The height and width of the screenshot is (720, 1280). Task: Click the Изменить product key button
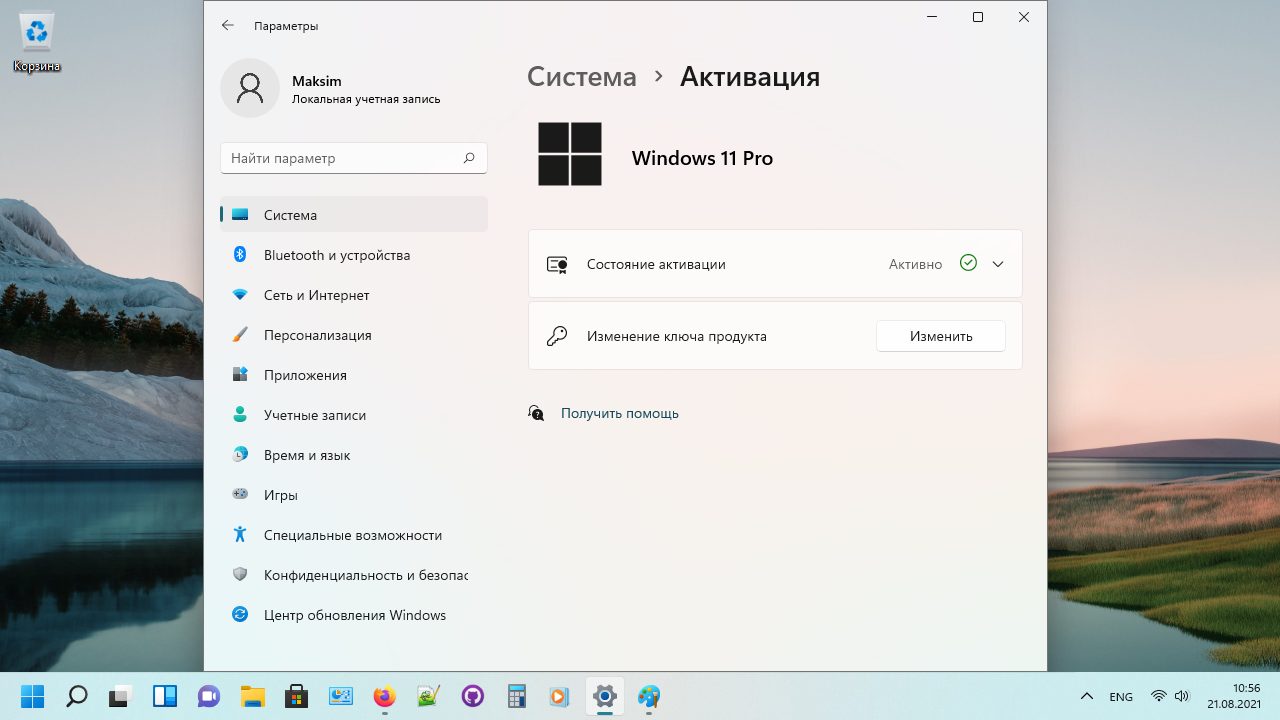click(x=941, y=336)
